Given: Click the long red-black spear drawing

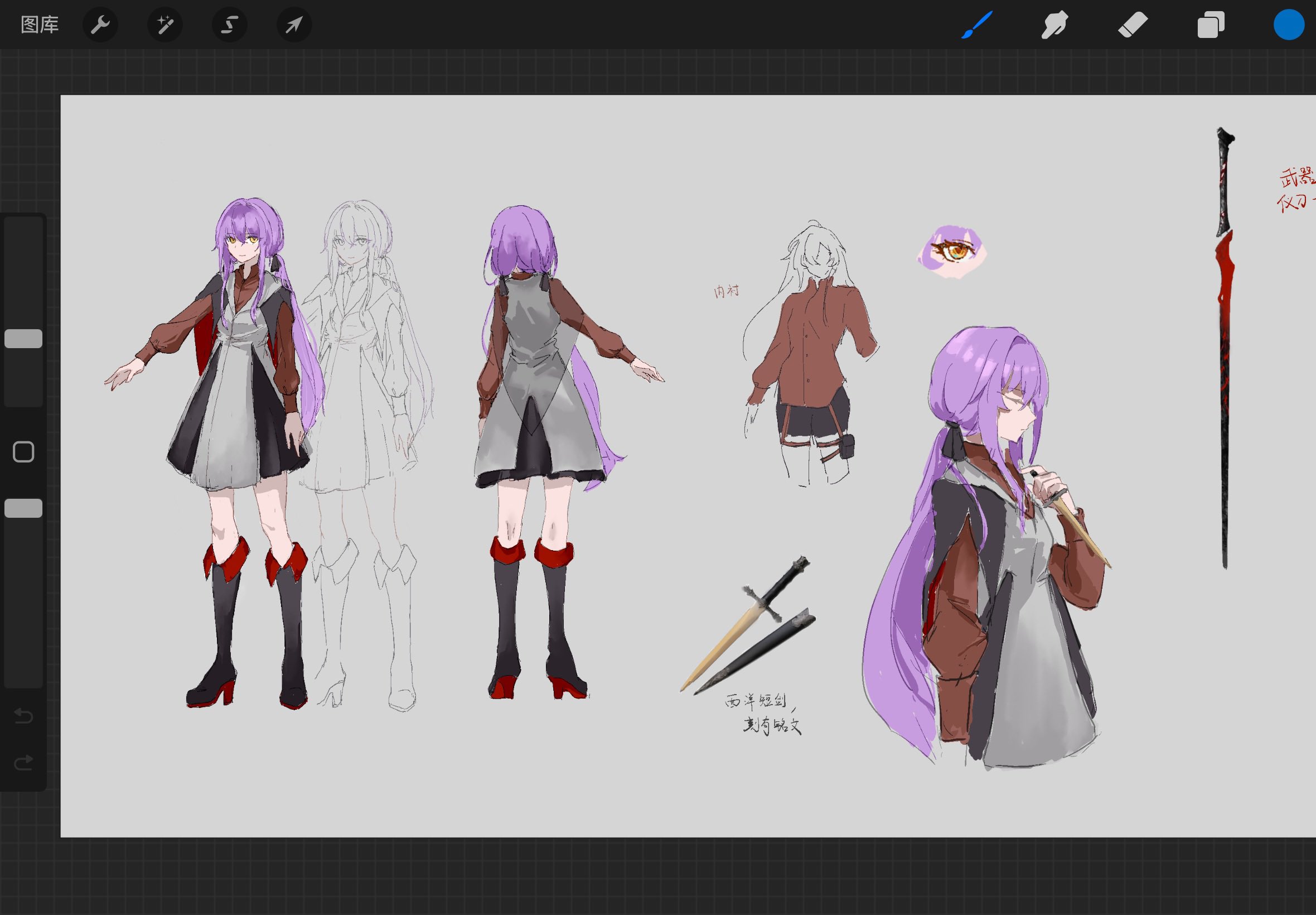Looking at the screenshot, I should [x=1225, y=344].
